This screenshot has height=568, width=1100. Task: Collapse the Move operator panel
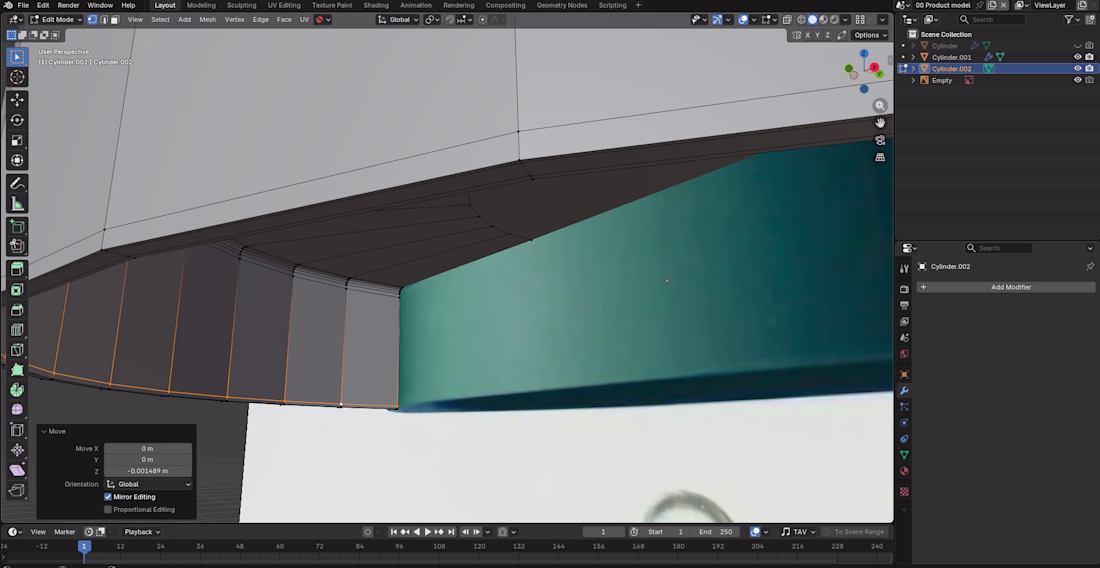click(x=43, y=432)
